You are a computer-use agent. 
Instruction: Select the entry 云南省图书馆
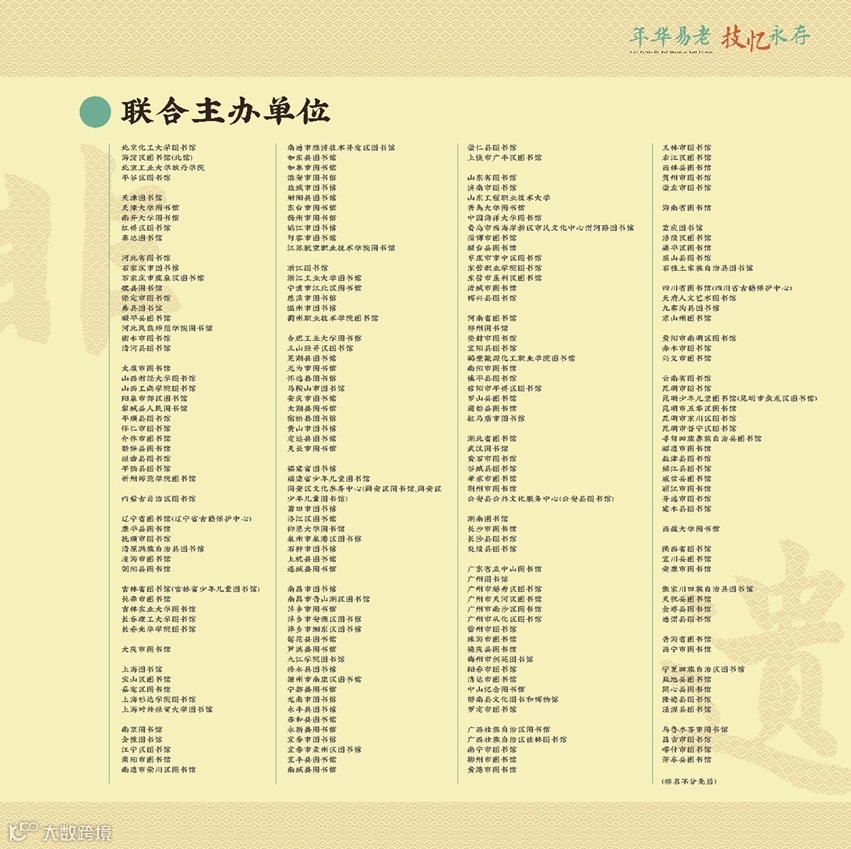[x=687, y=378]
